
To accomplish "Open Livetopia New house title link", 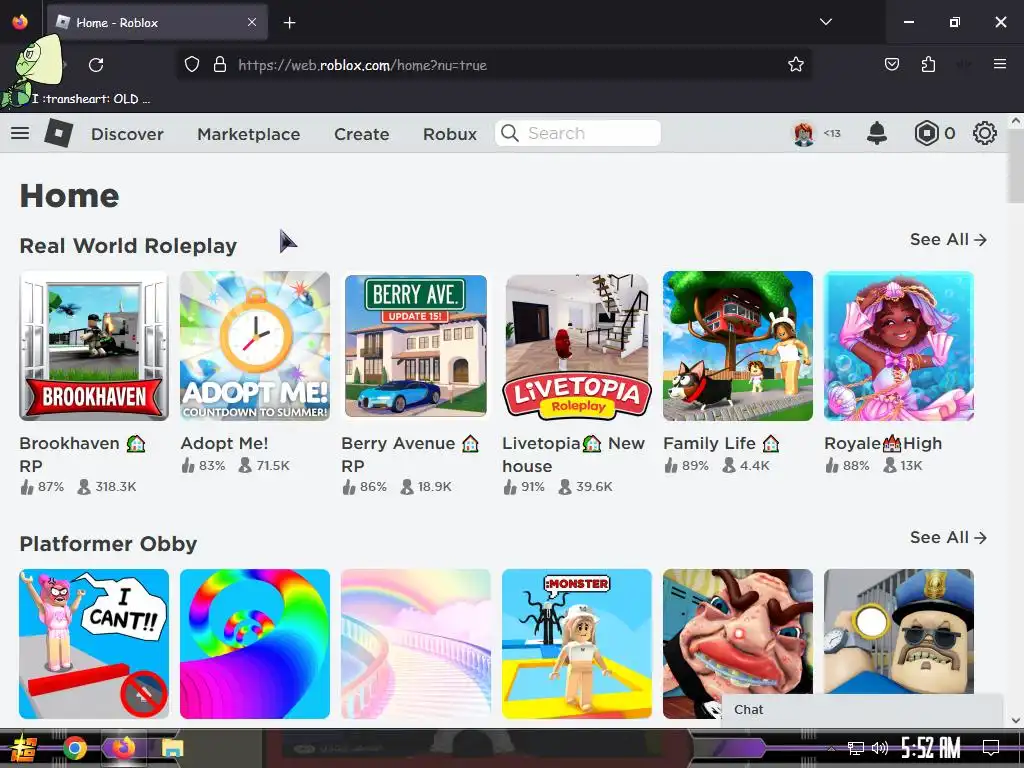I will [x=573, y=455].
